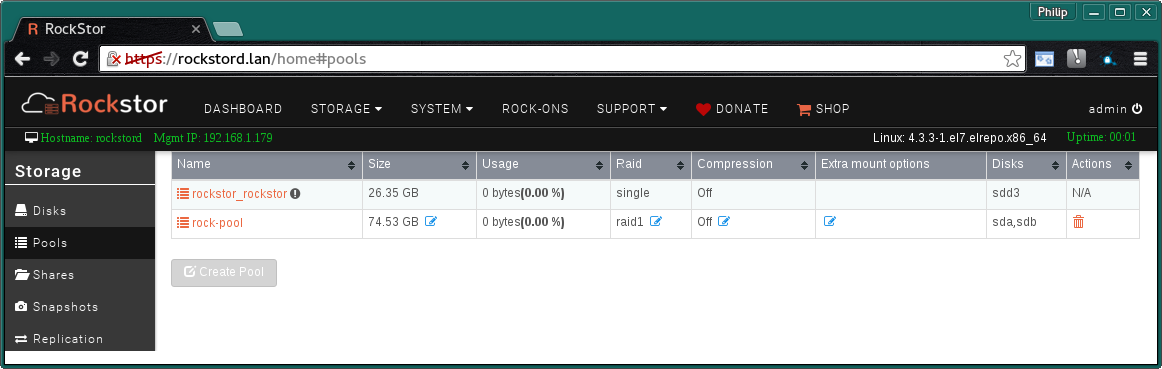Sort table by Size column
This screenshot has width=1162, height=369.
(x=419, y=164)
